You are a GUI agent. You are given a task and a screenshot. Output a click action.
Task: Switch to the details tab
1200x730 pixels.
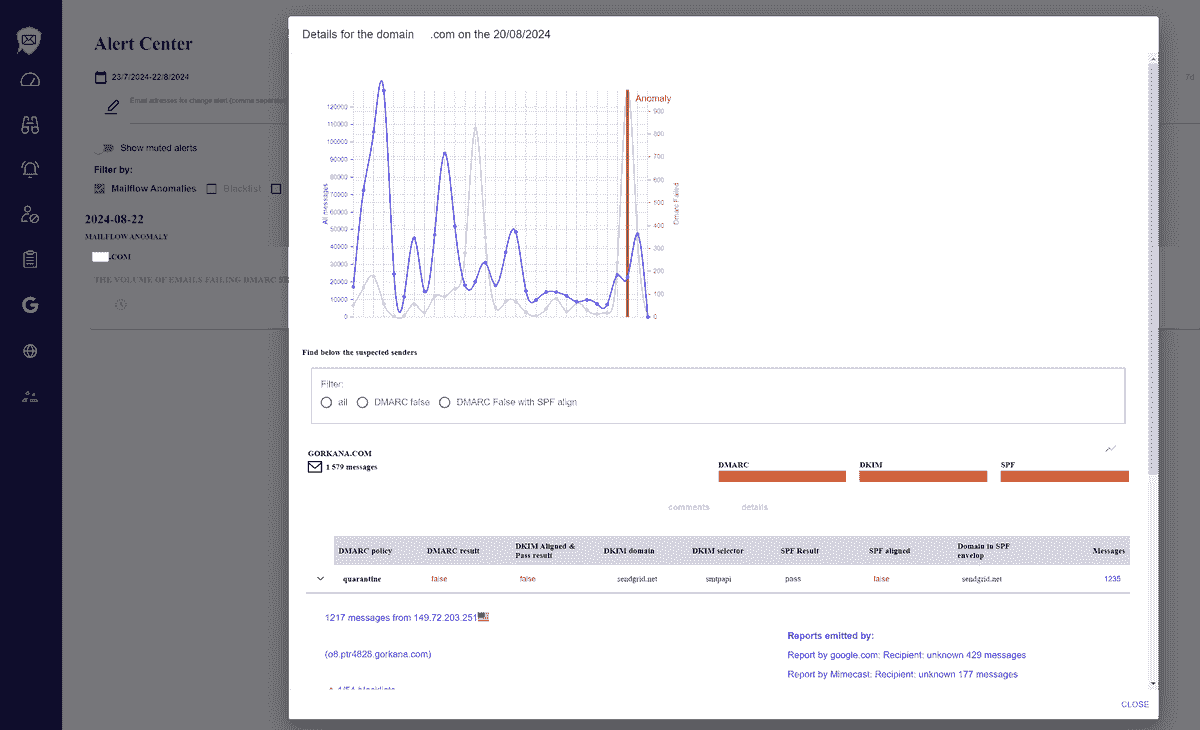pos(755,507)
